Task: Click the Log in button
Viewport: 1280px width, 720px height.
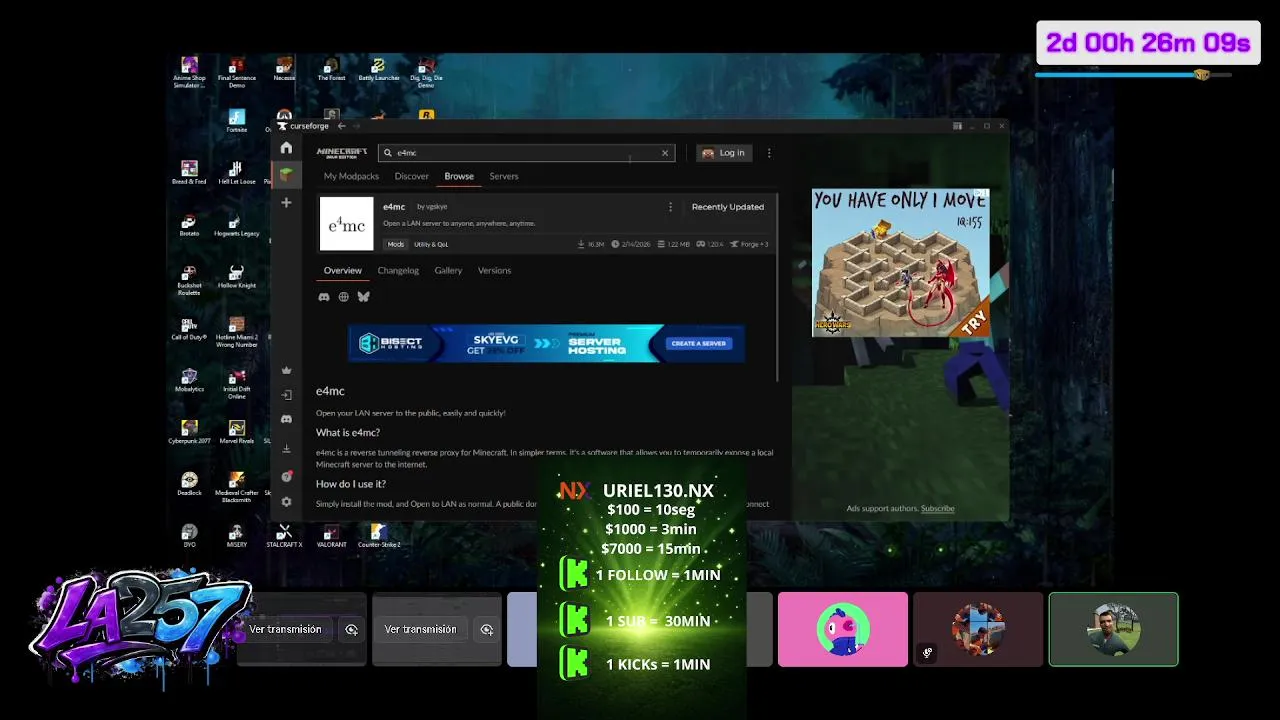Action: pyautogui.click(x=724, y=153)
